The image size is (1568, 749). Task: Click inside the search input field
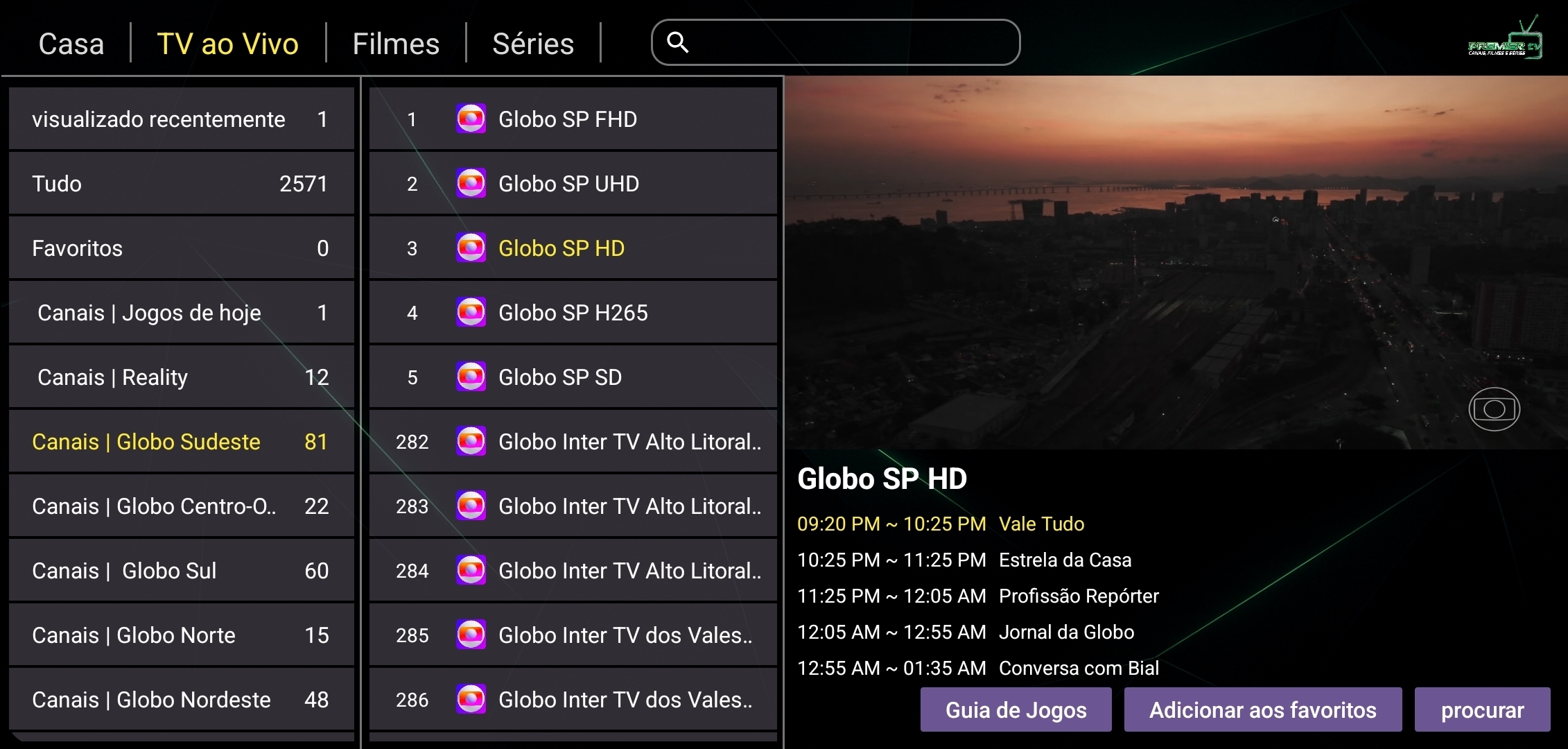(x=853, y=43)
